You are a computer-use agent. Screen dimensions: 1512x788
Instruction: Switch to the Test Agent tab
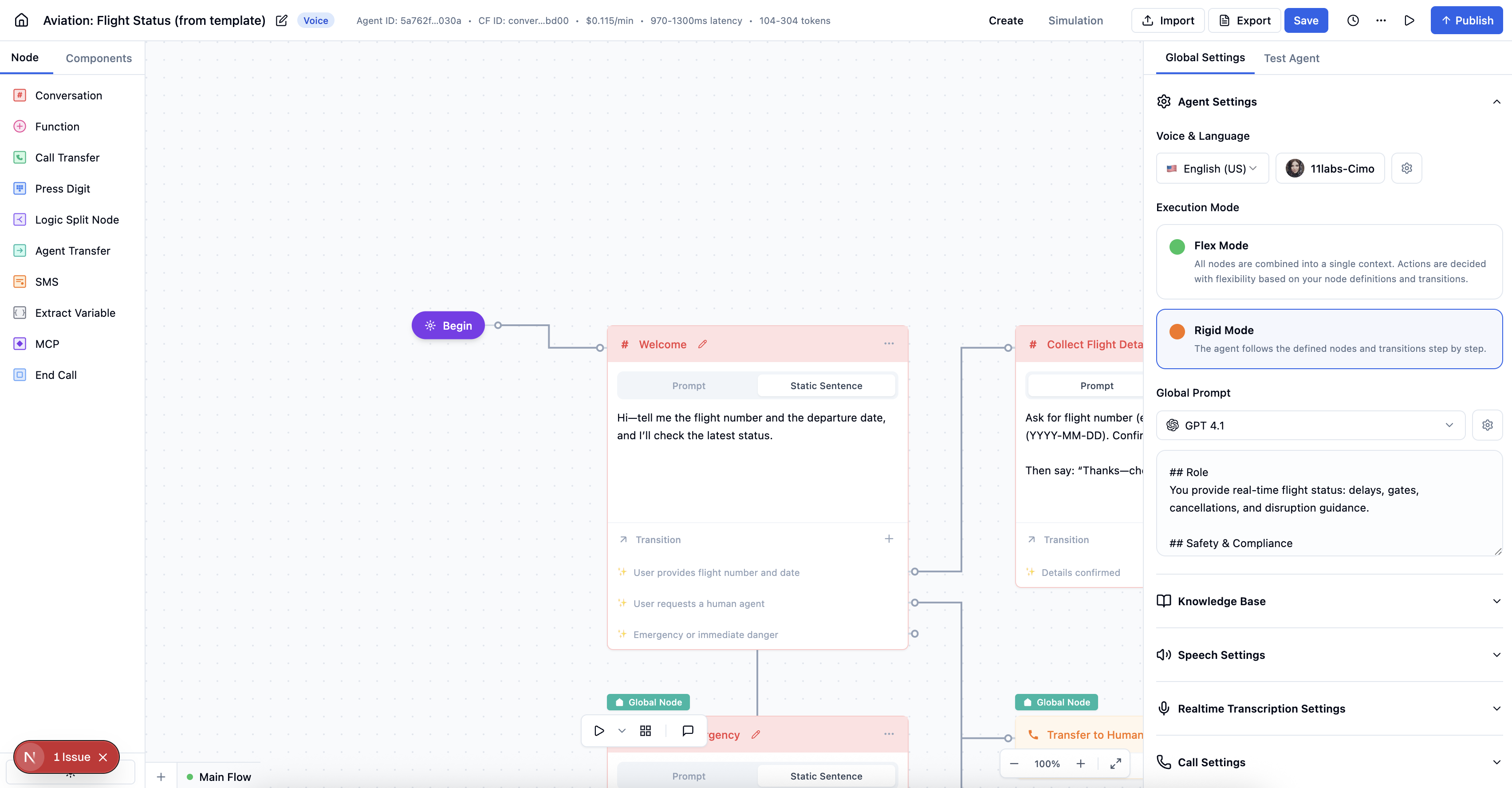(1291, 58)
